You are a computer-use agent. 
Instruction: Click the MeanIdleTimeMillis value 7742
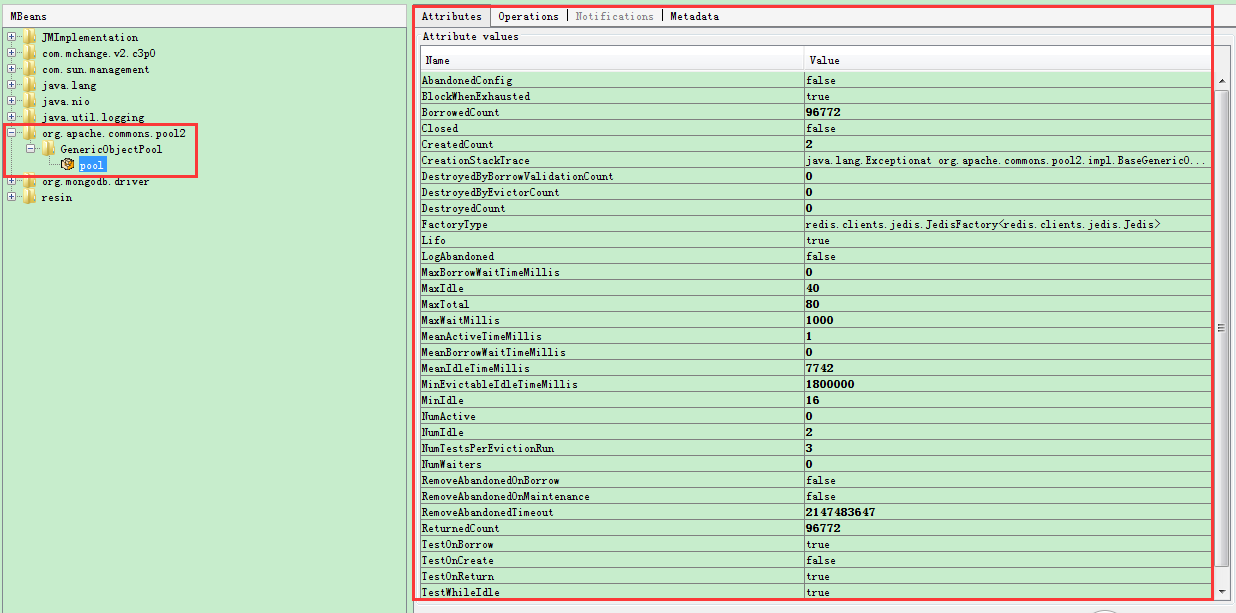click(819, 368)
